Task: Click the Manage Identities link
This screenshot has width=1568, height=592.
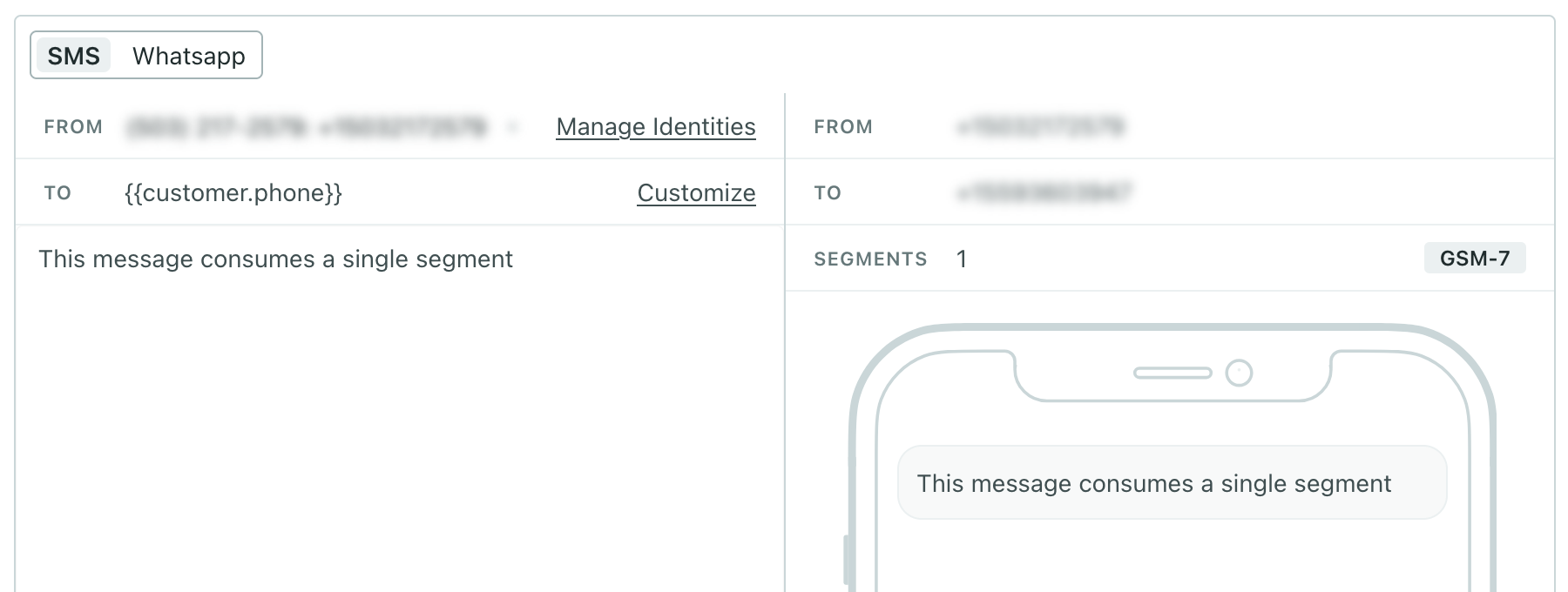Action: click(655, 127)
